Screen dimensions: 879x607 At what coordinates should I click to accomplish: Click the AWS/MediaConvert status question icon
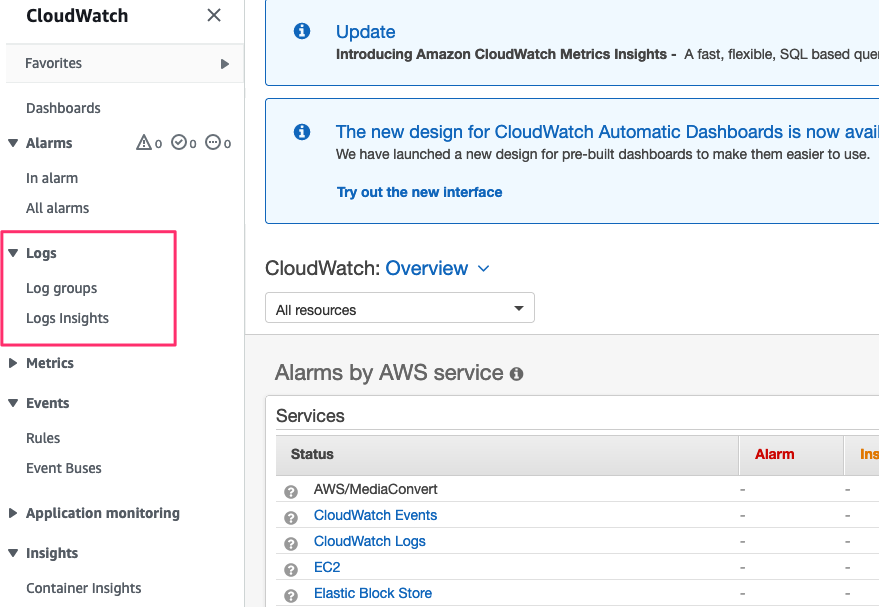pos(291,491)
